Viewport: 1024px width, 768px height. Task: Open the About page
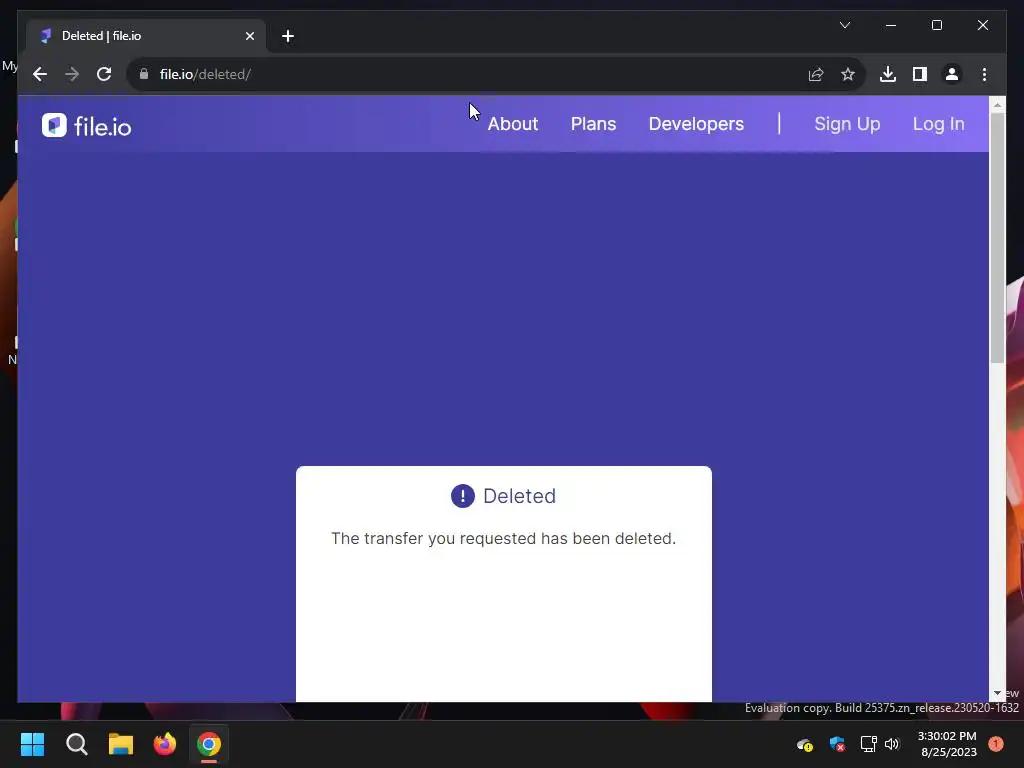513,124
